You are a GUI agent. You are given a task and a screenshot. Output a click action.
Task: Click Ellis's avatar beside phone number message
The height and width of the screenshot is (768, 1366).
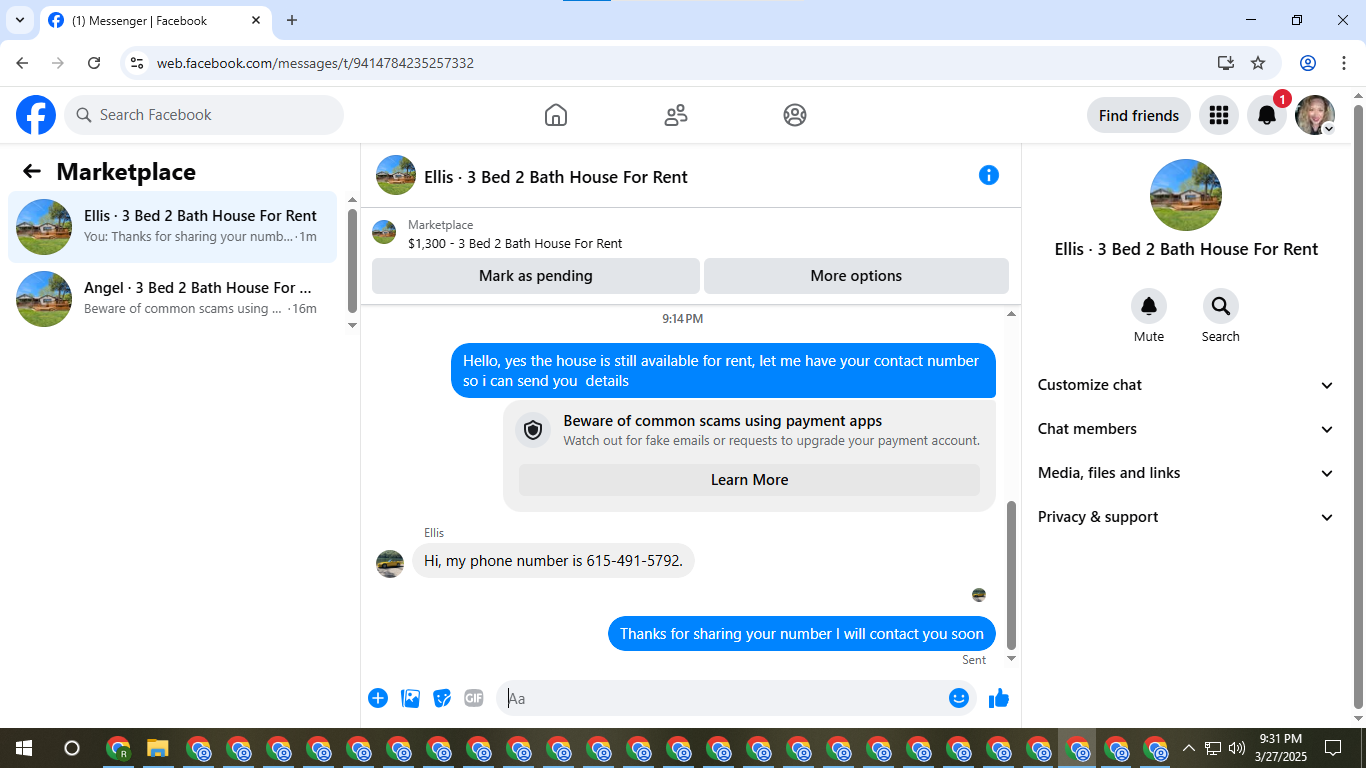pyautogui.click(x=390, y=563)
